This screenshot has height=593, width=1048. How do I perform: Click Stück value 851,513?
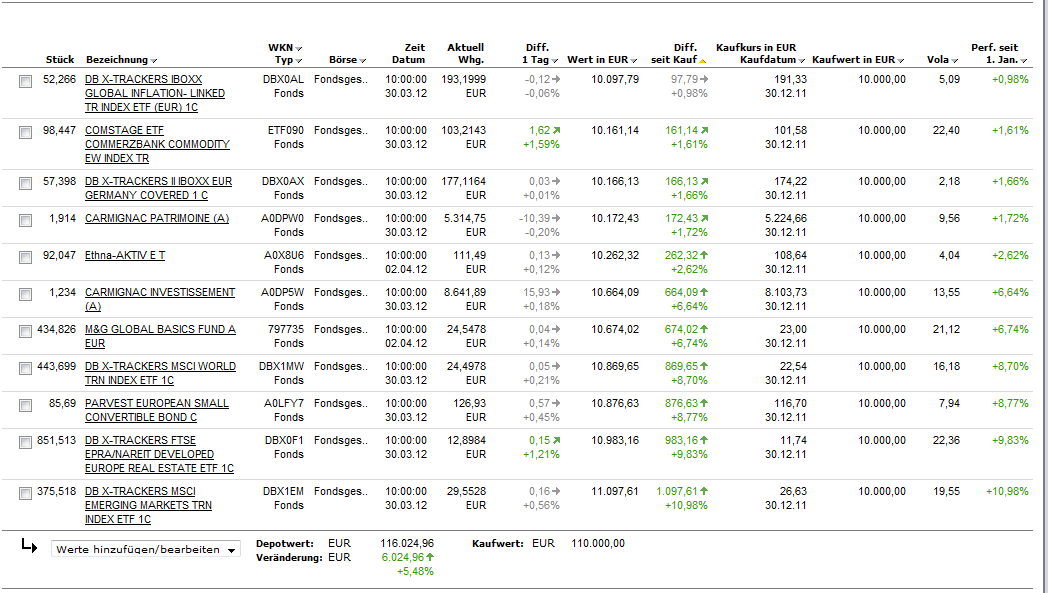(57, 441)
